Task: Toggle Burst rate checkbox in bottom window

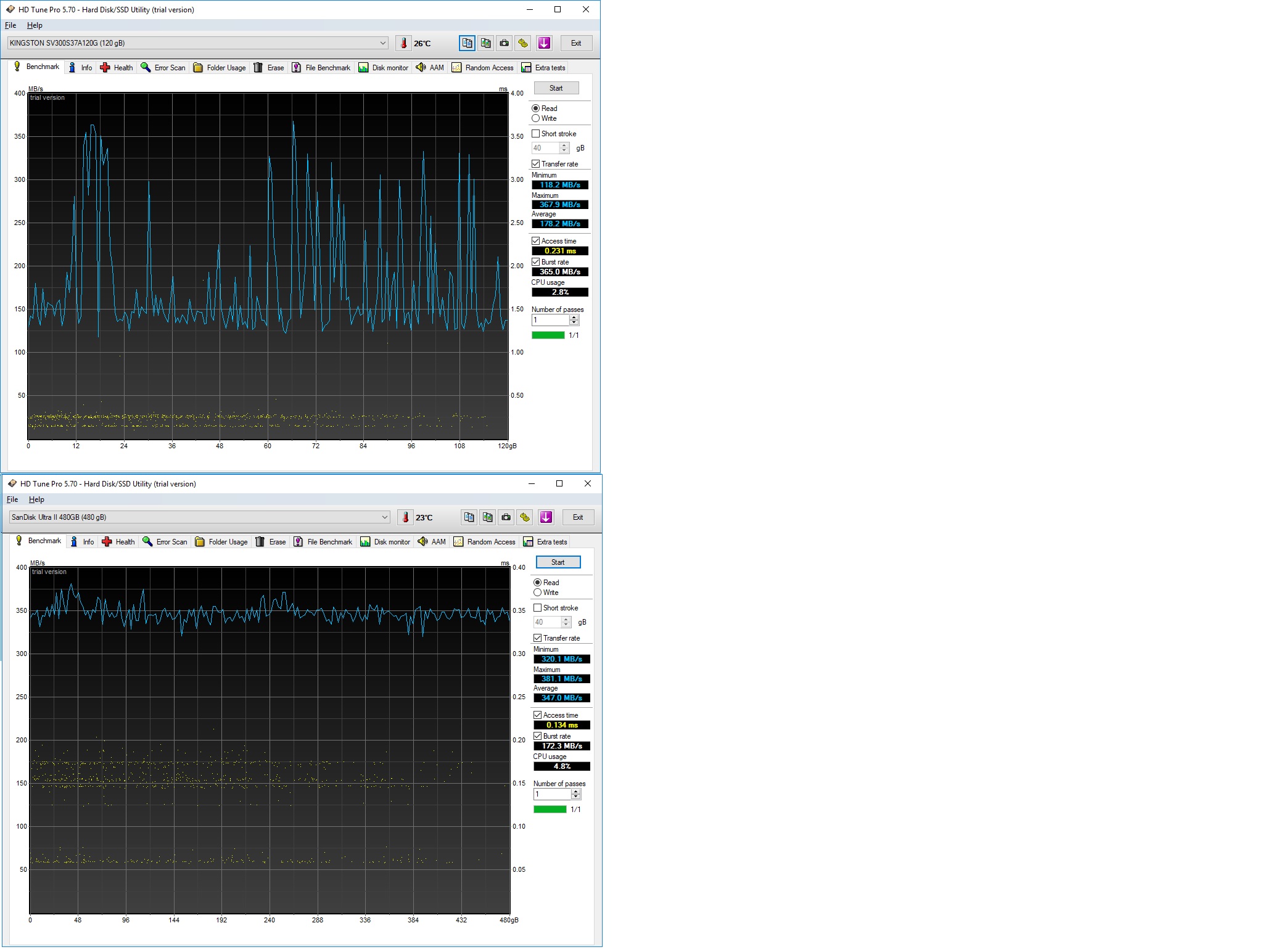Action: tap(537, 736)
